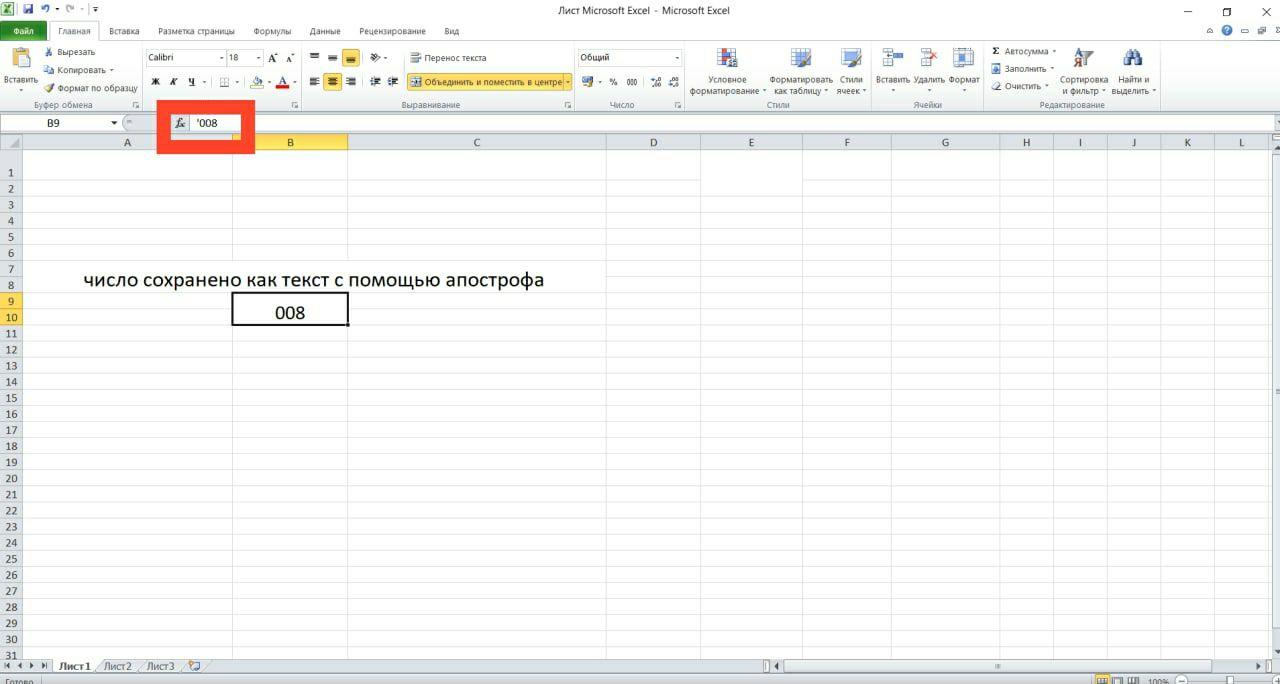1280x684 pixels.
Task: Click the Cut (Вырезать) scissors icon
Action: tap(48, 52)
